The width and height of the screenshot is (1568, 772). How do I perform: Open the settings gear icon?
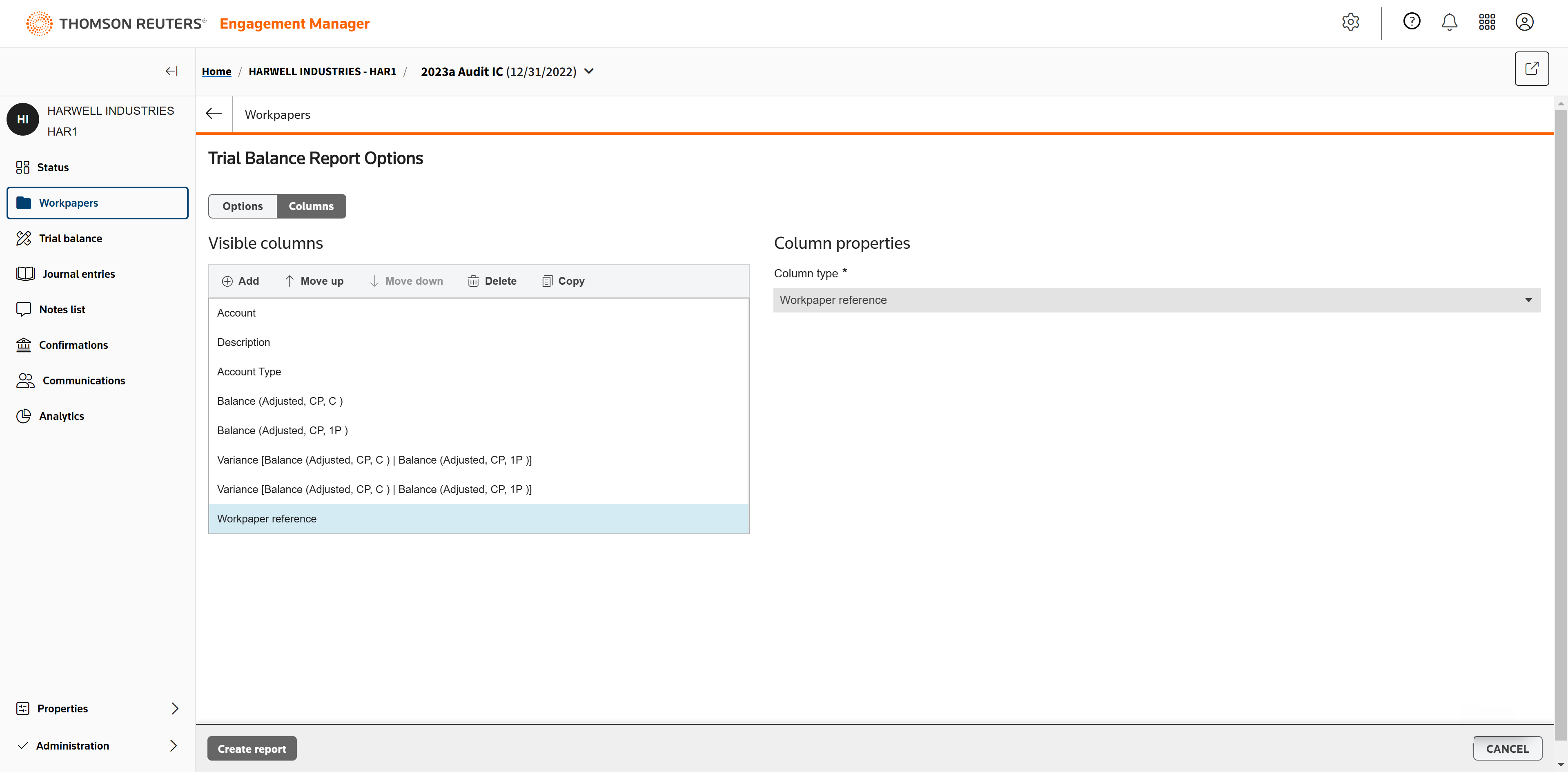[1350, 22]
